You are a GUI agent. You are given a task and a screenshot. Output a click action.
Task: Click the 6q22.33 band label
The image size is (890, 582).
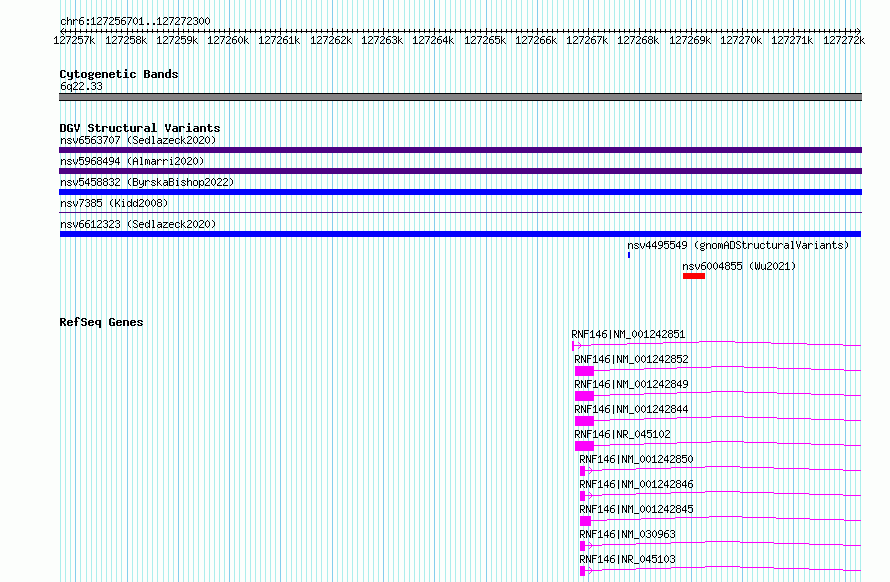click(x=81, y=86)
